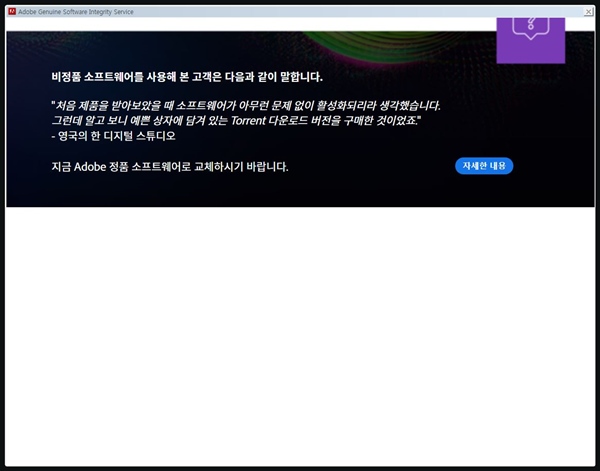This screenshot has width=600, height=471.
Task: Click the quote line mentioning Torrent 다운로드 버전
Action: (x=236, y=121)
